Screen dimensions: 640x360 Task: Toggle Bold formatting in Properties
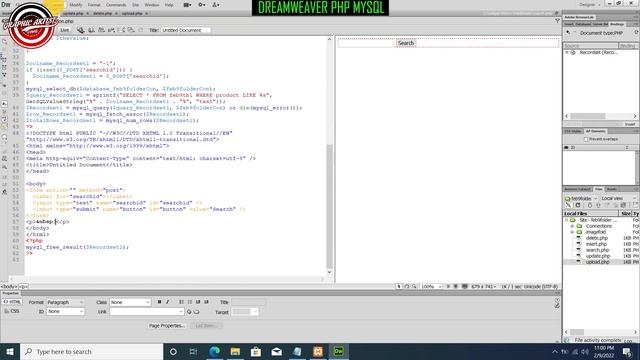(x=159, y=302)
